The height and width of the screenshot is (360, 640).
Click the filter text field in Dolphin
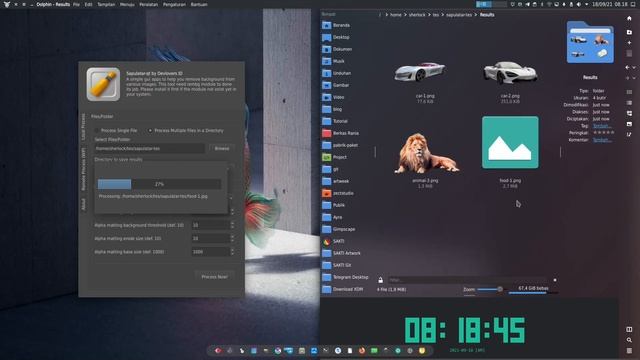[468, 280]
